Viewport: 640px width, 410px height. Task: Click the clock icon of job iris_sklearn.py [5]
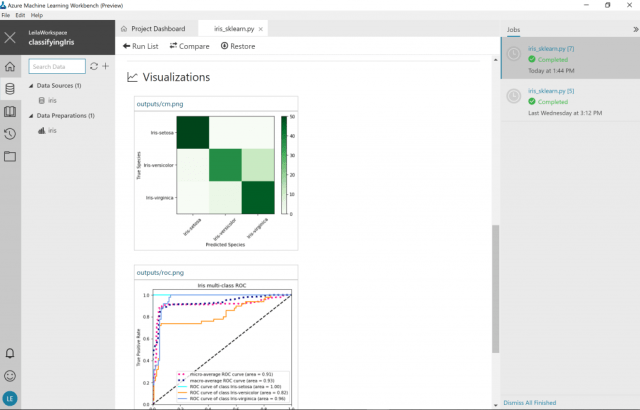[x=514, y=96]
